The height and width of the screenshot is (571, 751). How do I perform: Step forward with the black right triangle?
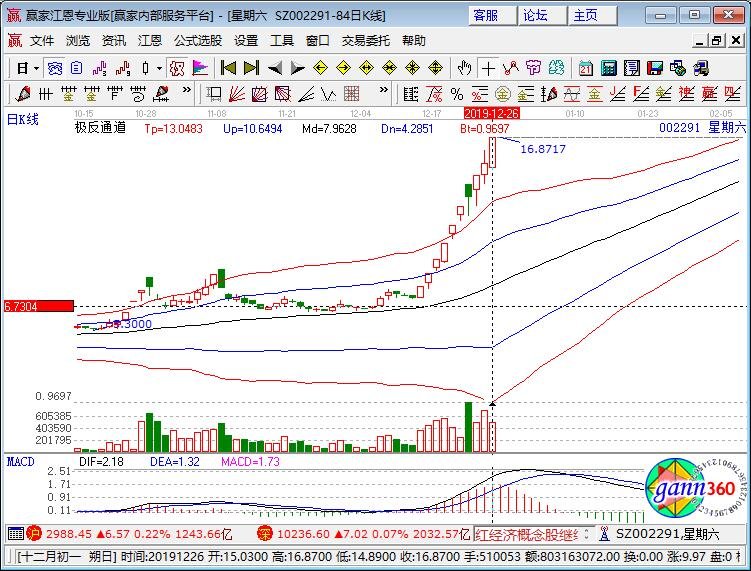[x=297, y=68]
